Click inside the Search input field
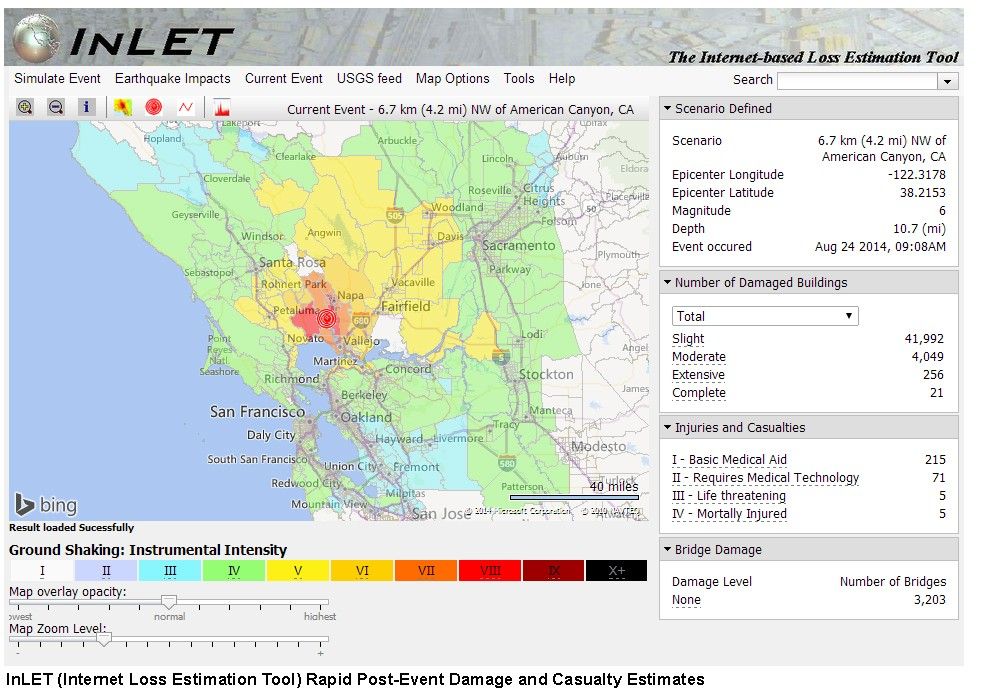Image resolution: width=1007 pixels, height=693 pixels. coord(856,81)
